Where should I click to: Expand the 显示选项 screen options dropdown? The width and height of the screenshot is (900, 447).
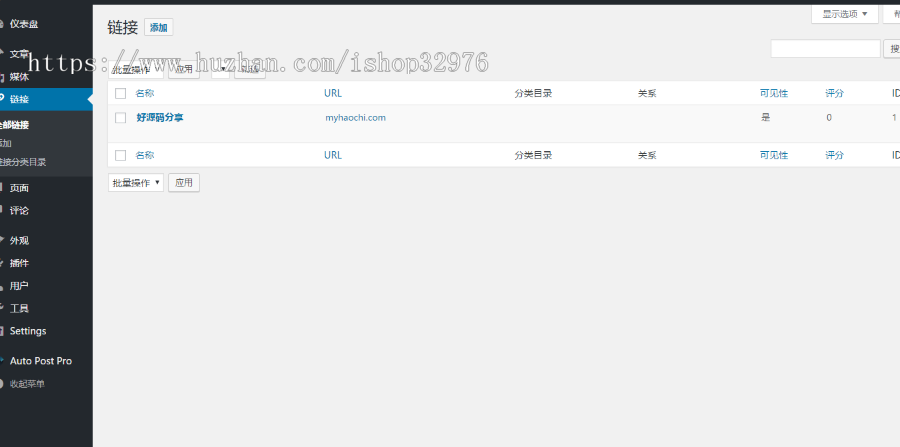pos(844,14)
